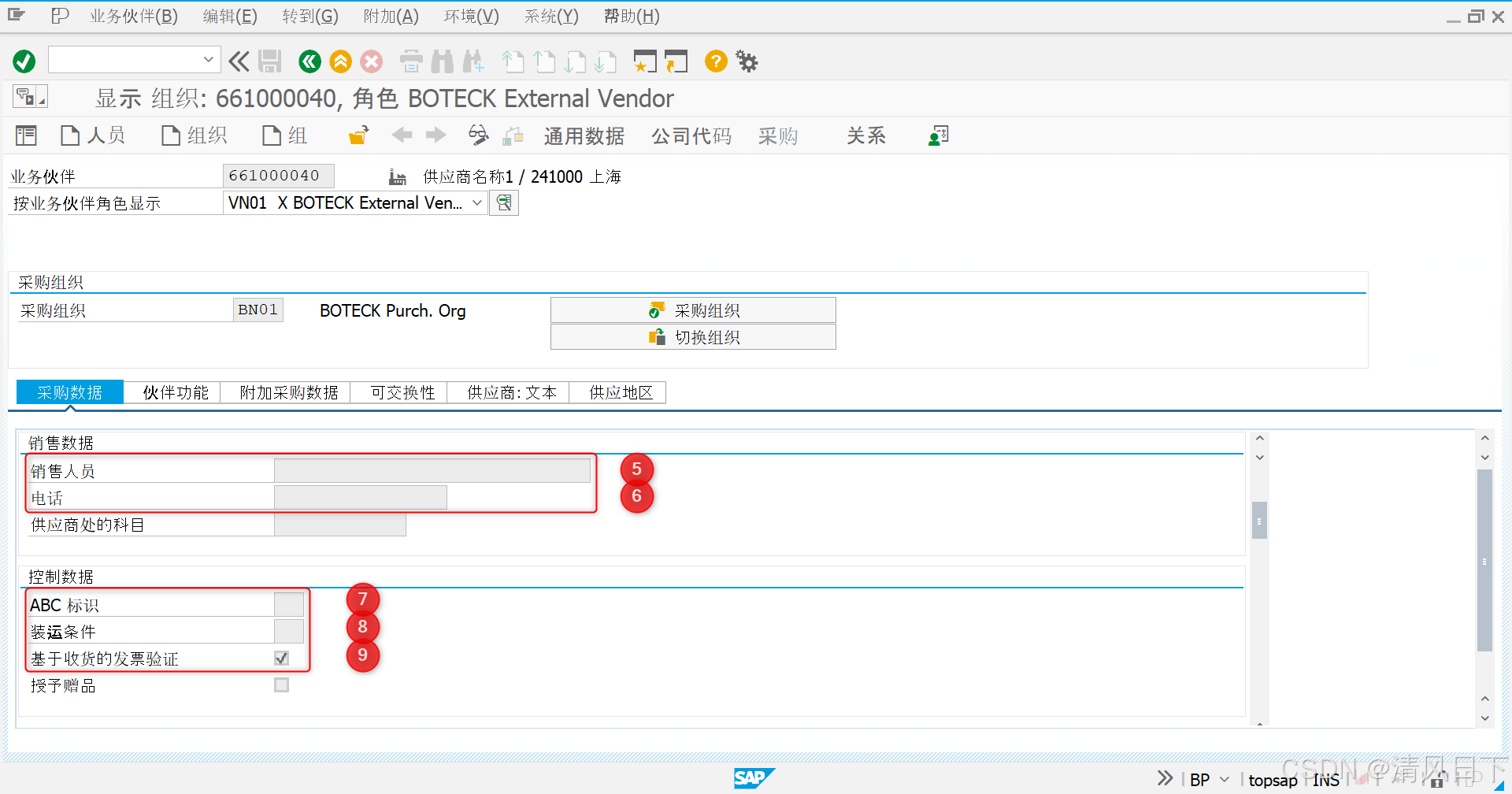Click the gray Previous arrow in application toolbar
The image size is (1512, 794).
[402, 135]
